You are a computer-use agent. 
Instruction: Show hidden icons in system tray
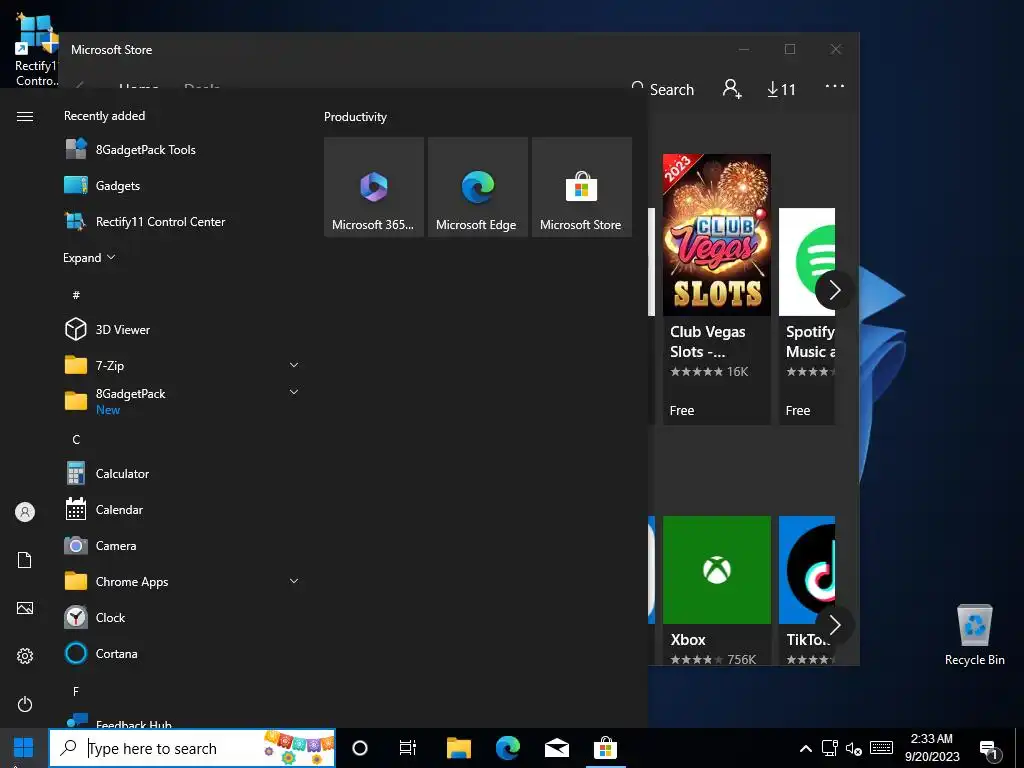[x=806, y=748]
